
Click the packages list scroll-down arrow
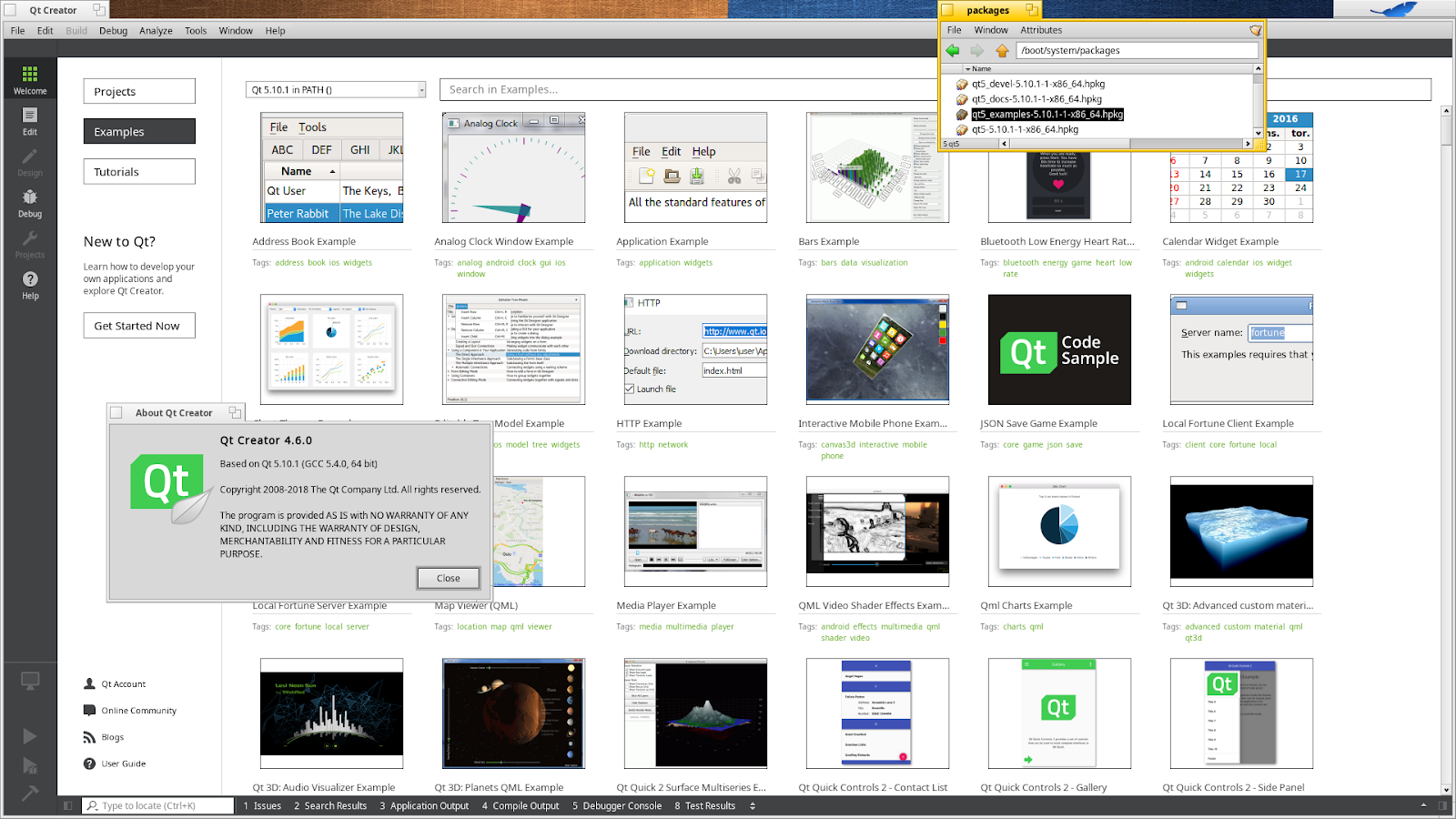1259,133
